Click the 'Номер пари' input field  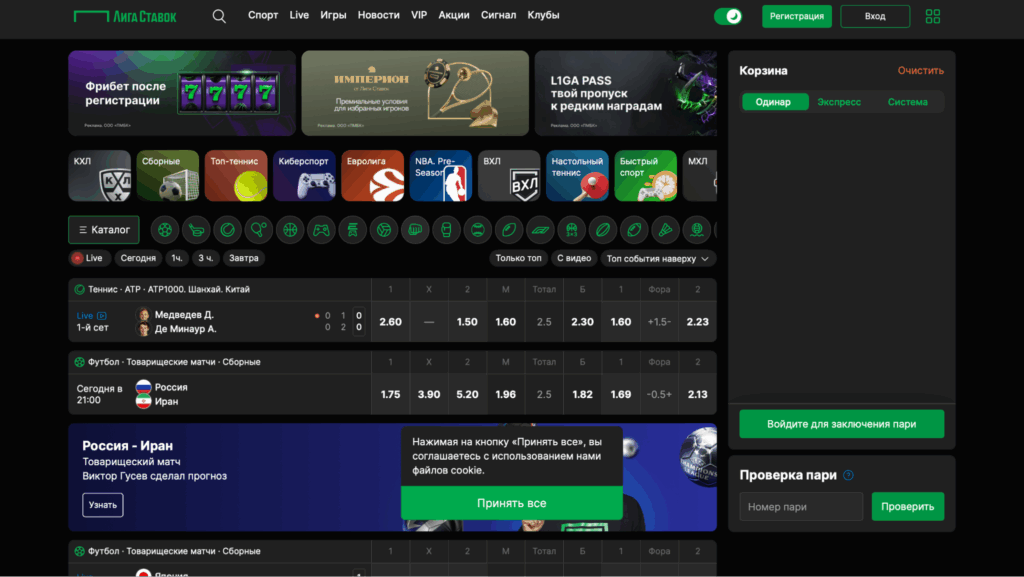[801, 507]
